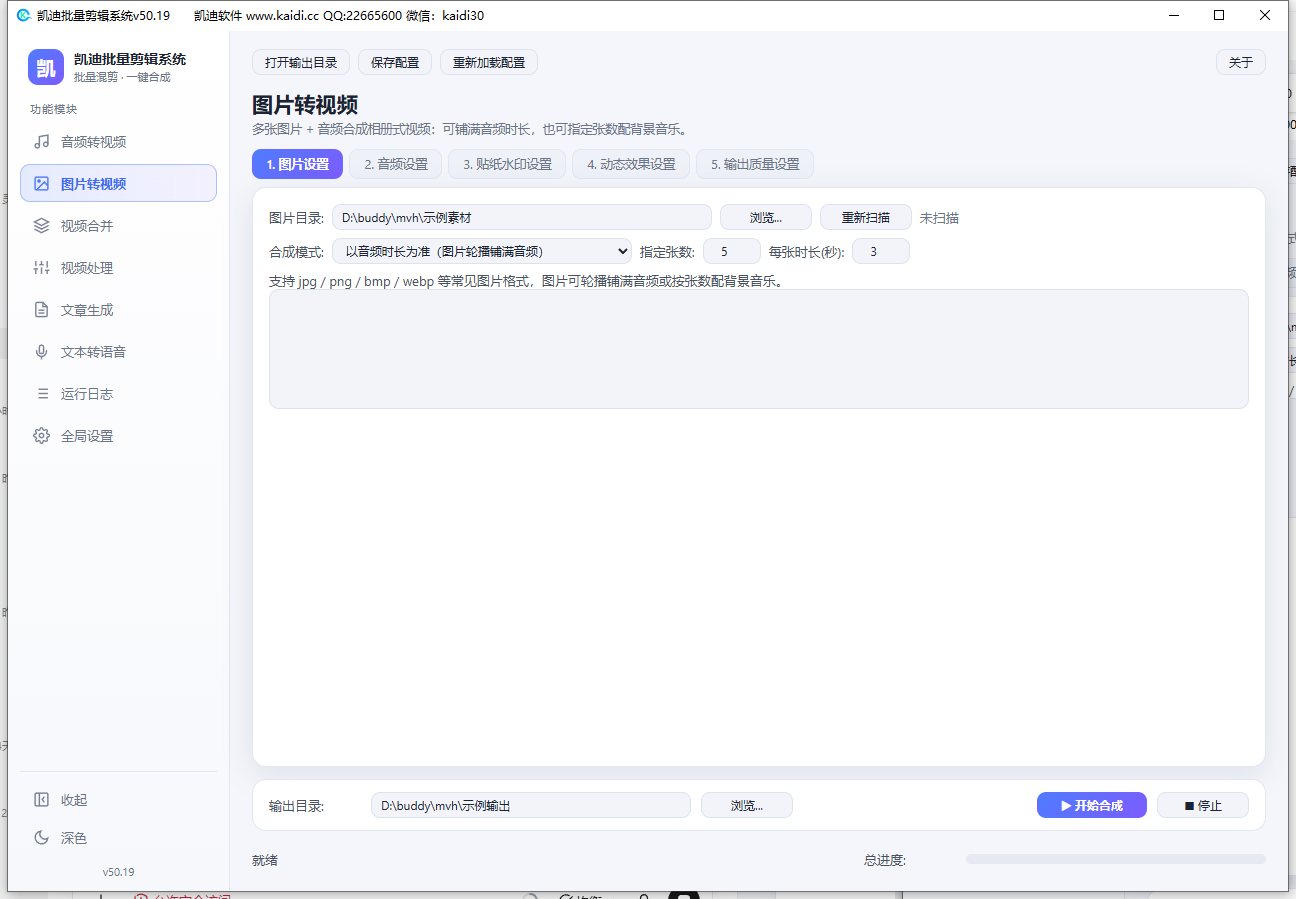Screen dimensions: 1296x899
Task: Click the 凯 app logo in sidebar
Action: pyautogui.click(x=46, y=67)
